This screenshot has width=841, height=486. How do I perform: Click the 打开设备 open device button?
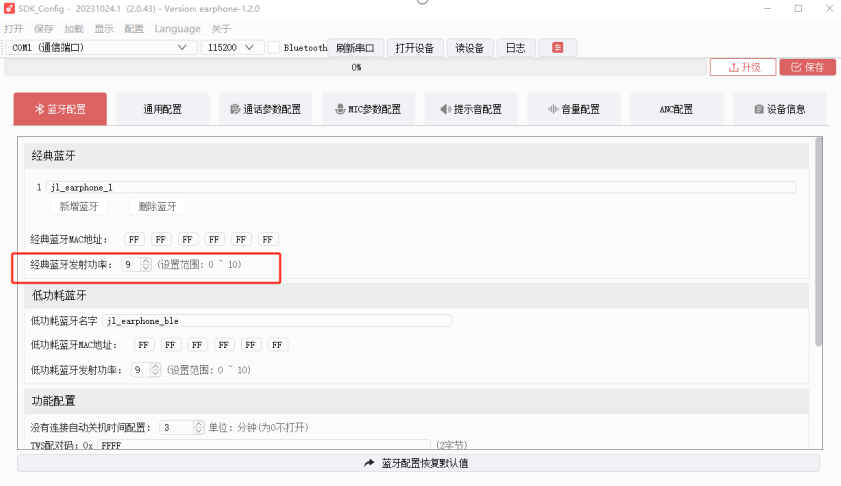point(415,48)
